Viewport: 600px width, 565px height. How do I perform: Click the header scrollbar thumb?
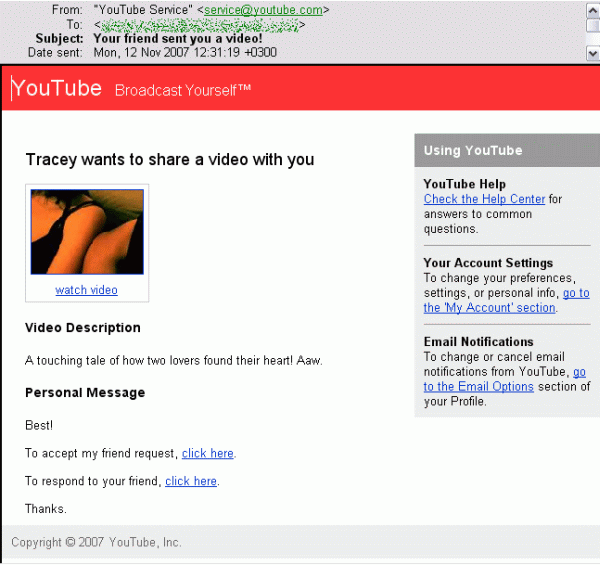coord(593,25)
